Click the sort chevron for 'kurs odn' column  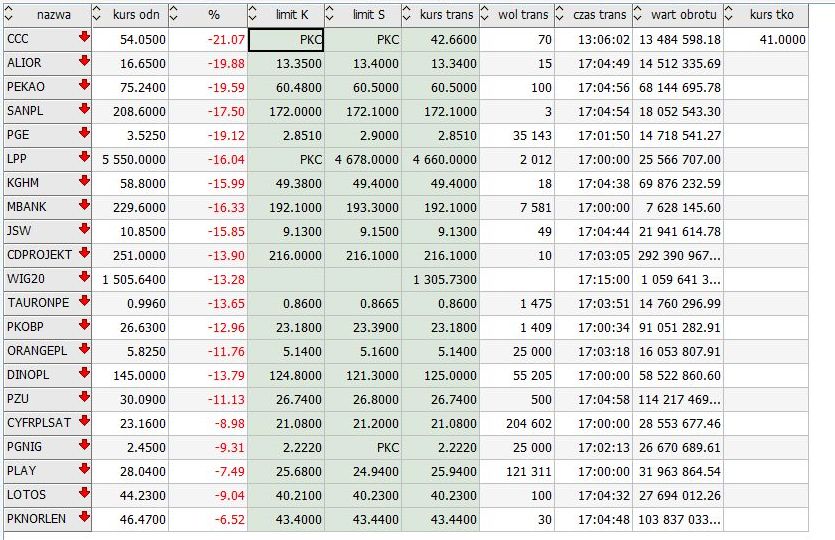[98, 15]
